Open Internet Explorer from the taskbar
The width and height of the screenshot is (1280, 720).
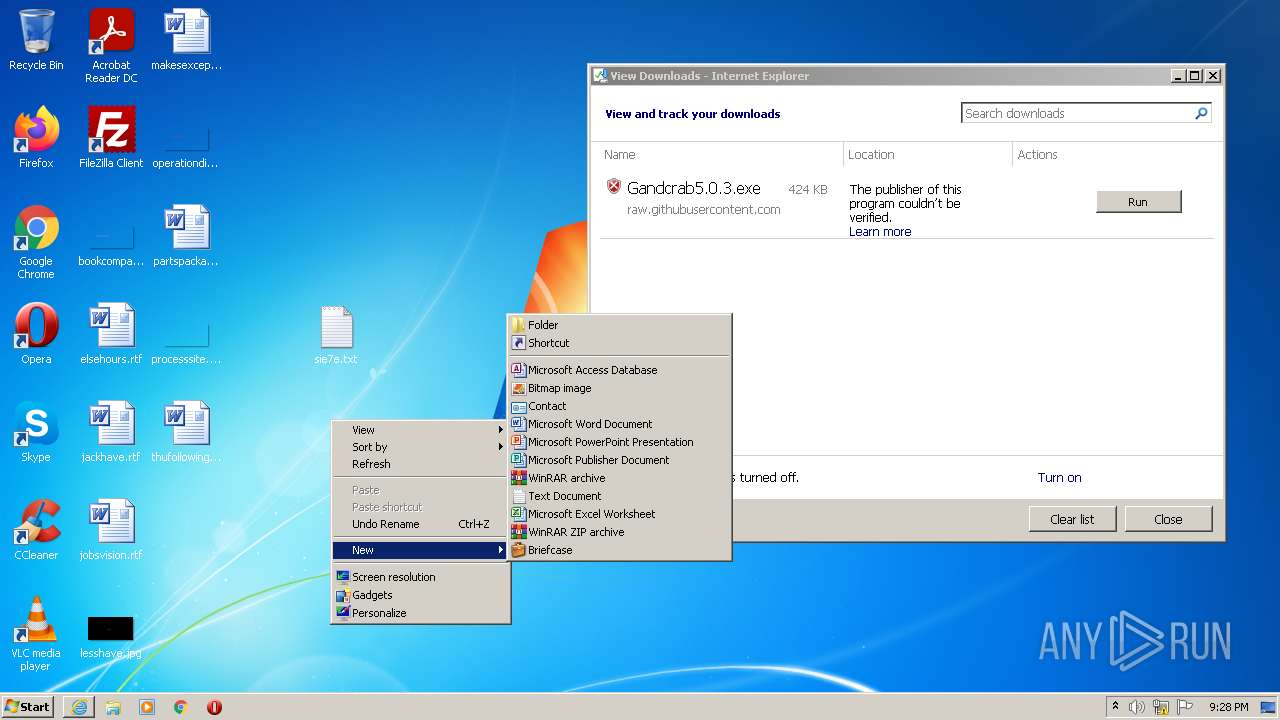(x=79, y=707)
